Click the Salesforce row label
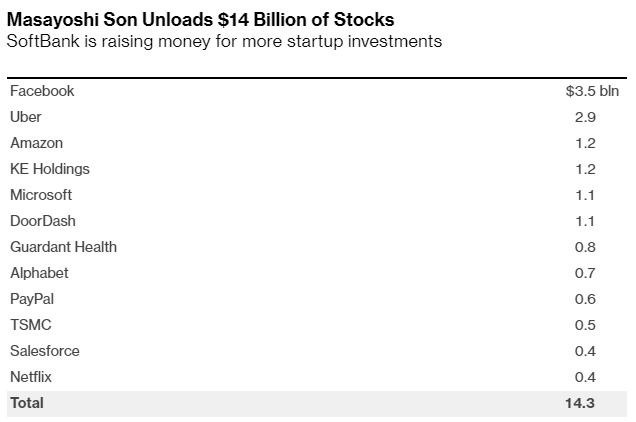This screenshot has width=636, height=422. pyautogui.click(x=45, y=351)
